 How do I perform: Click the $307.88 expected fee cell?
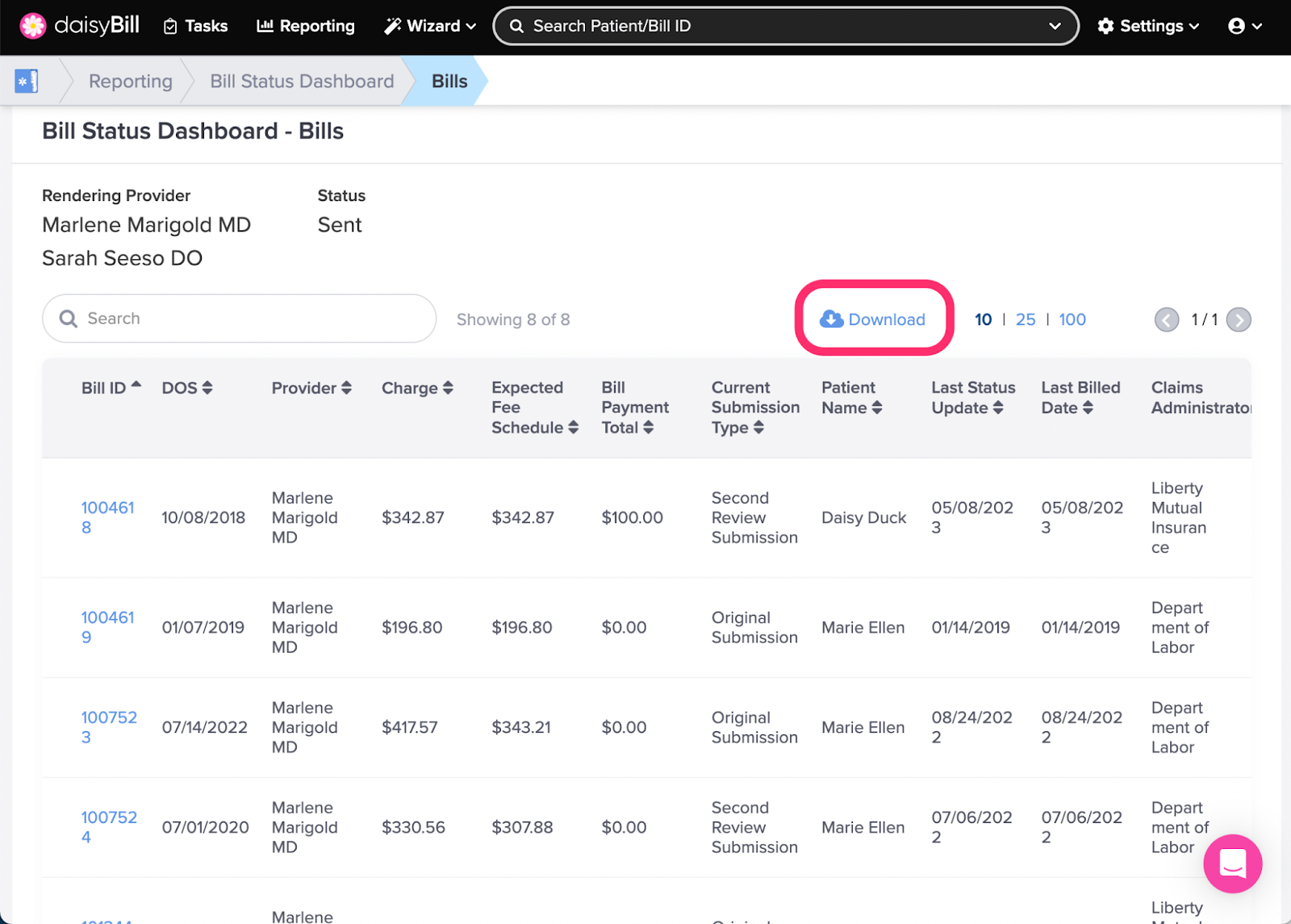522,827
